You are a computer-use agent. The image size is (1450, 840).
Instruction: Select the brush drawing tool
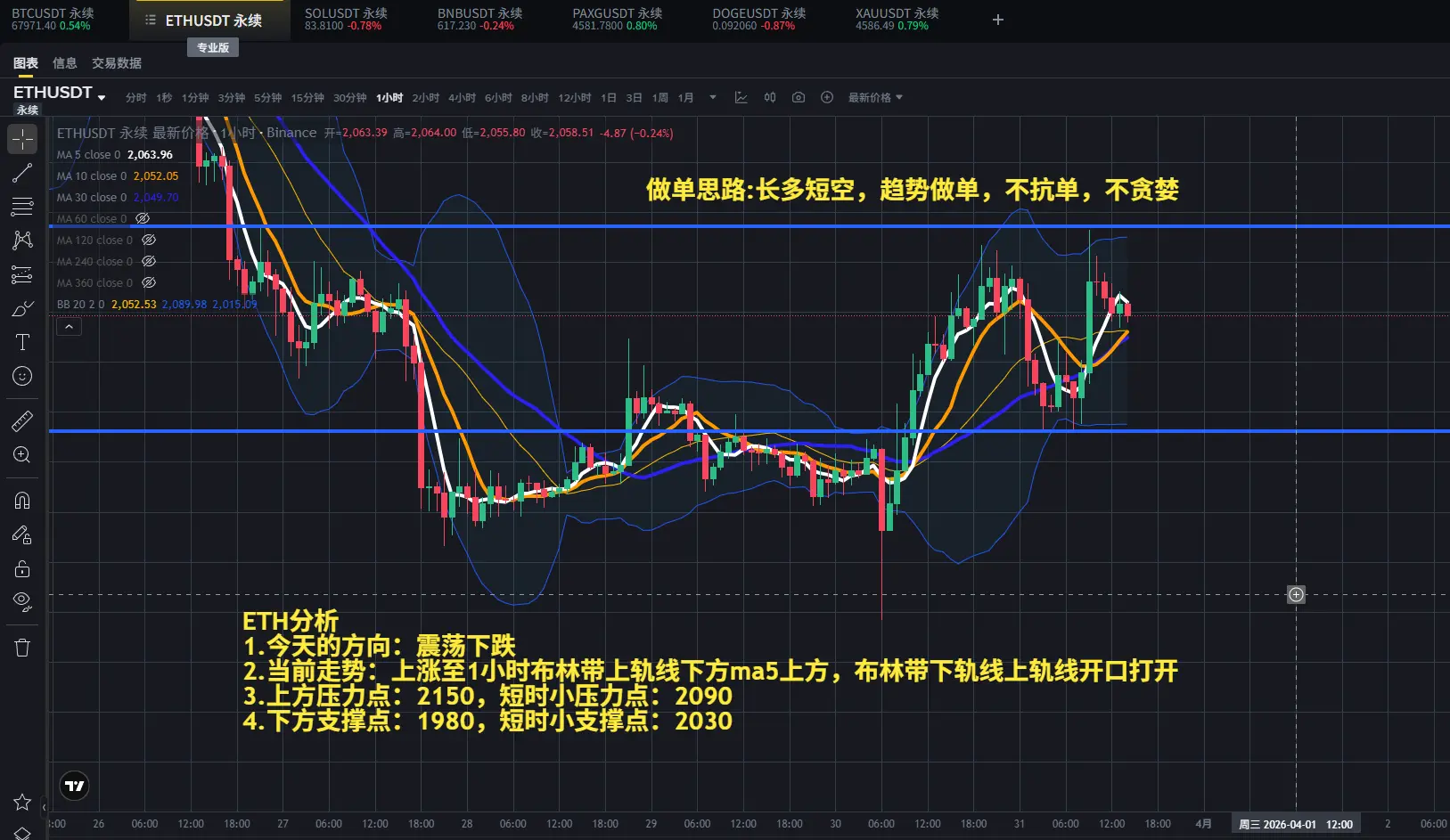coord(22,308)
